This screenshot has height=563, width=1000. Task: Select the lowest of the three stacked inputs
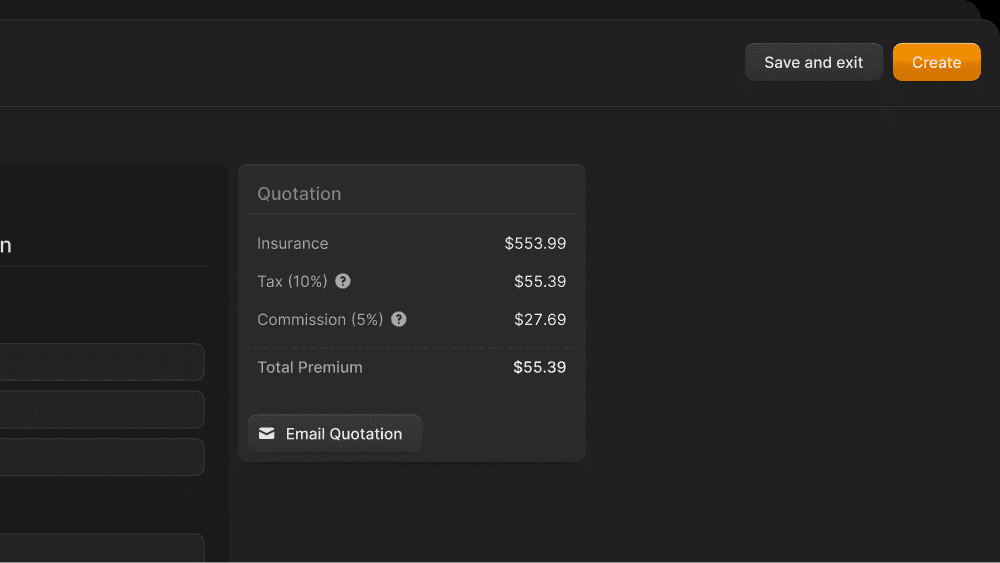tap(101, 457)
